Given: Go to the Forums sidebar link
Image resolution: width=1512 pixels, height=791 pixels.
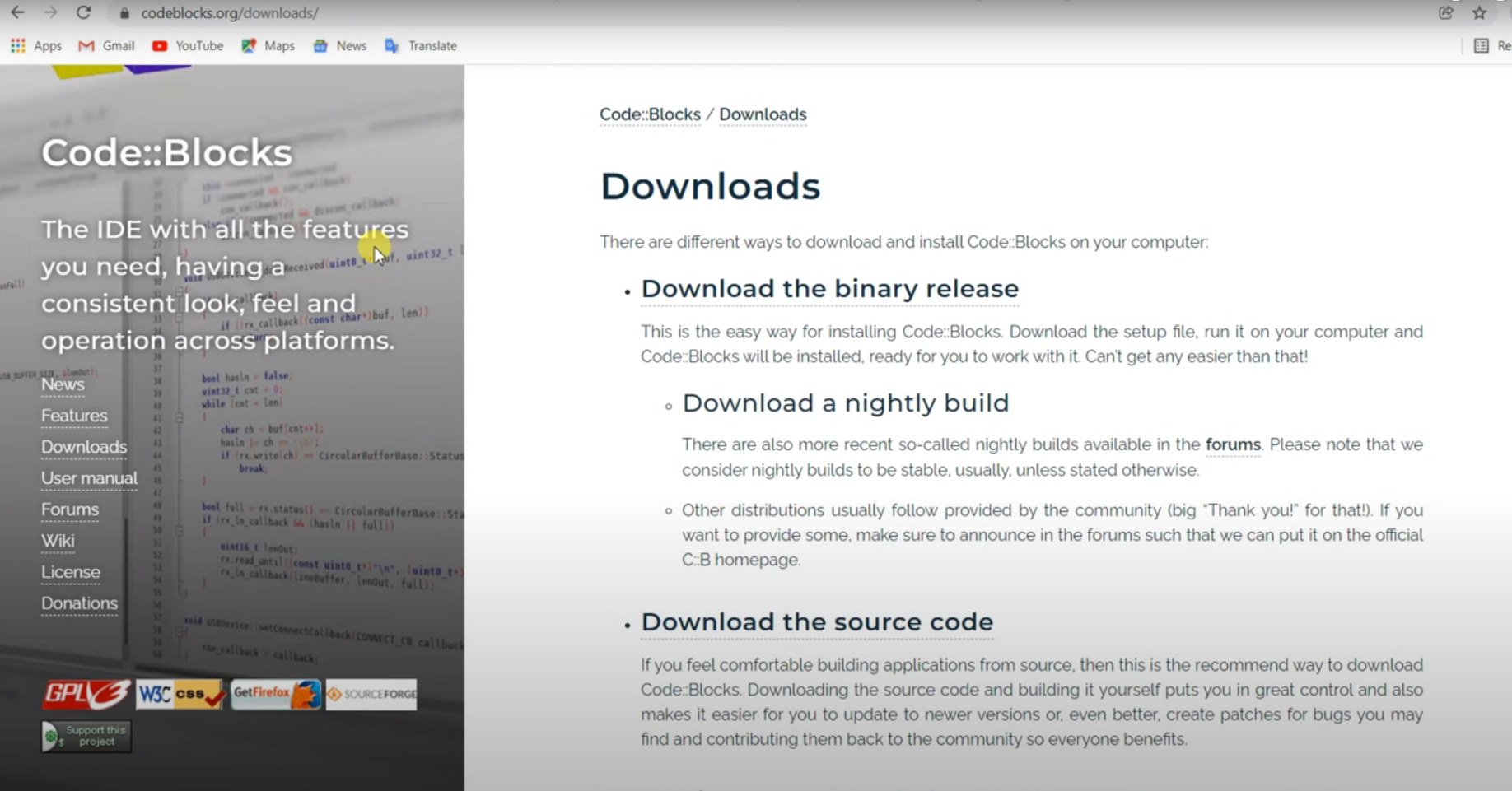Looking at the screenshot, I should pyautogui.click(x=69, y=509).
